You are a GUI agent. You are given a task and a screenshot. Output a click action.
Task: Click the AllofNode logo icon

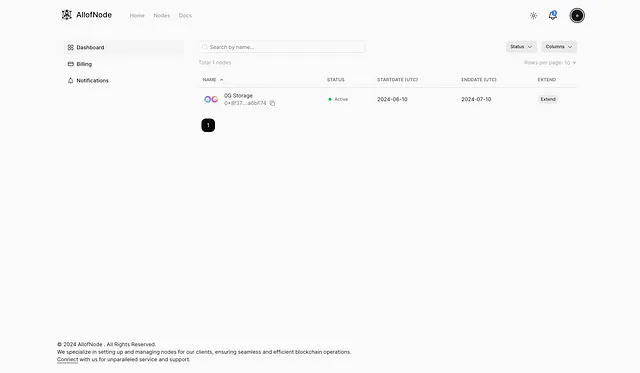pos(67,15)
